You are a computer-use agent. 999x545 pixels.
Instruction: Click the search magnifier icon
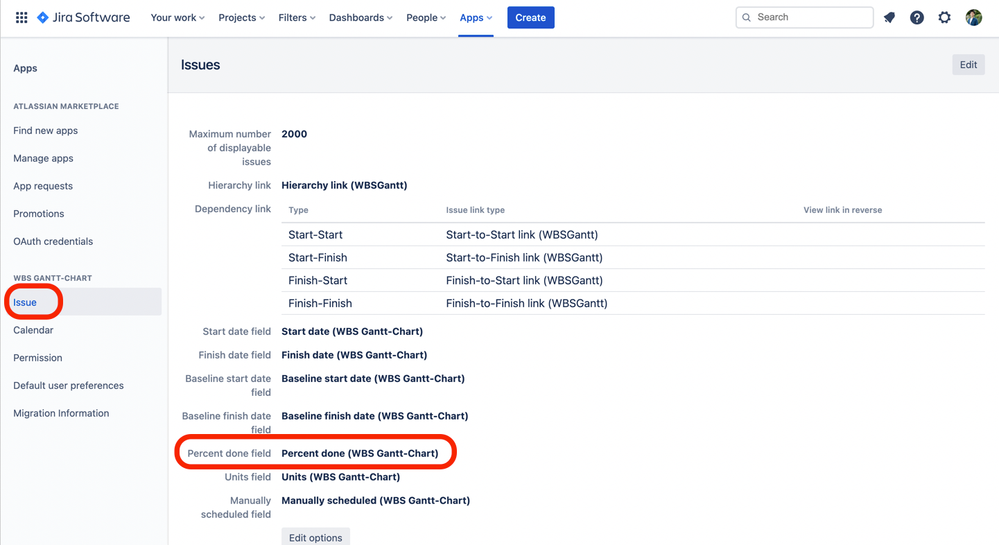tap(747, 18)
